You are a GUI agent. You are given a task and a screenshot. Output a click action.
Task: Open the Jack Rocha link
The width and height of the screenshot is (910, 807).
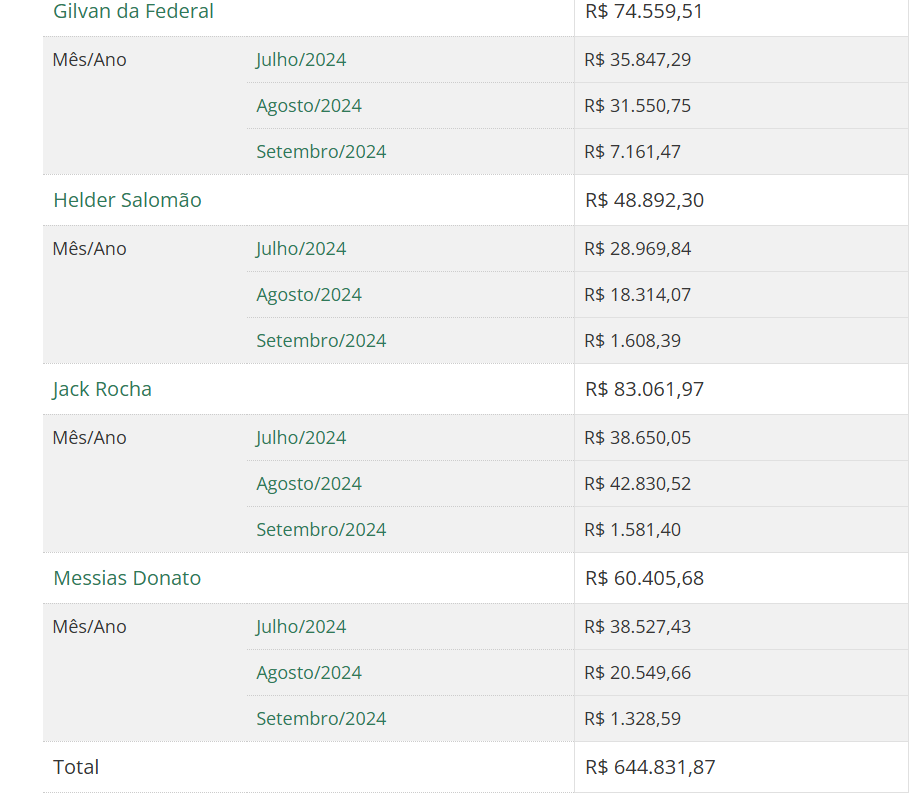point(102,389)
